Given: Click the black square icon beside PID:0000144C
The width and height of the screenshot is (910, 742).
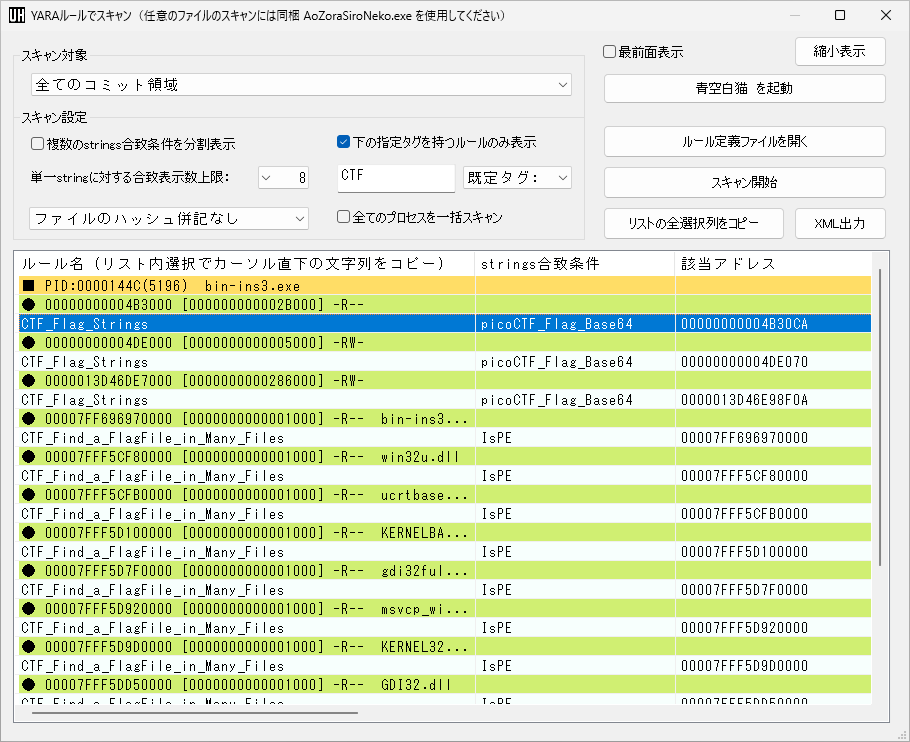Looking at the screenshot, I should pyautogui.click(x=29, y=286).
